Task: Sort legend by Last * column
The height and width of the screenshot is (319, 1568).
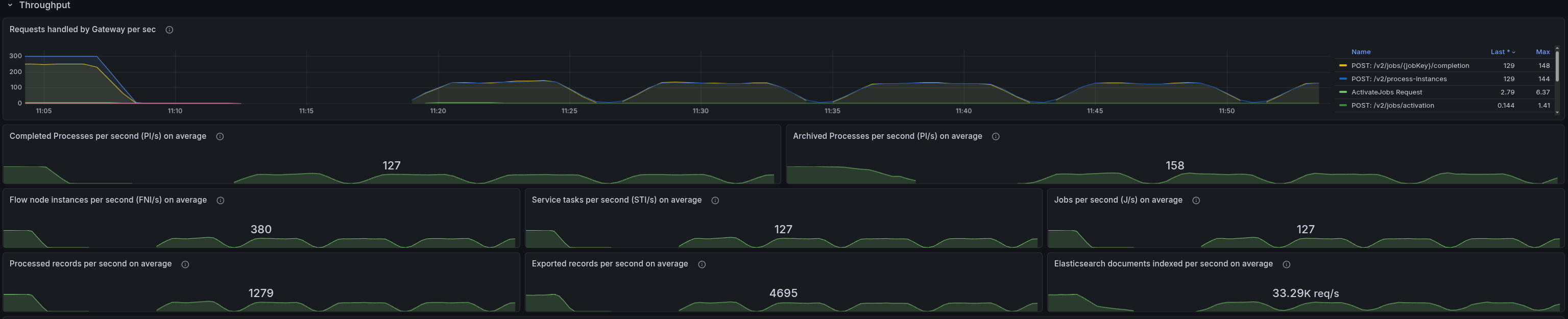Action: tap(1501, 53)
